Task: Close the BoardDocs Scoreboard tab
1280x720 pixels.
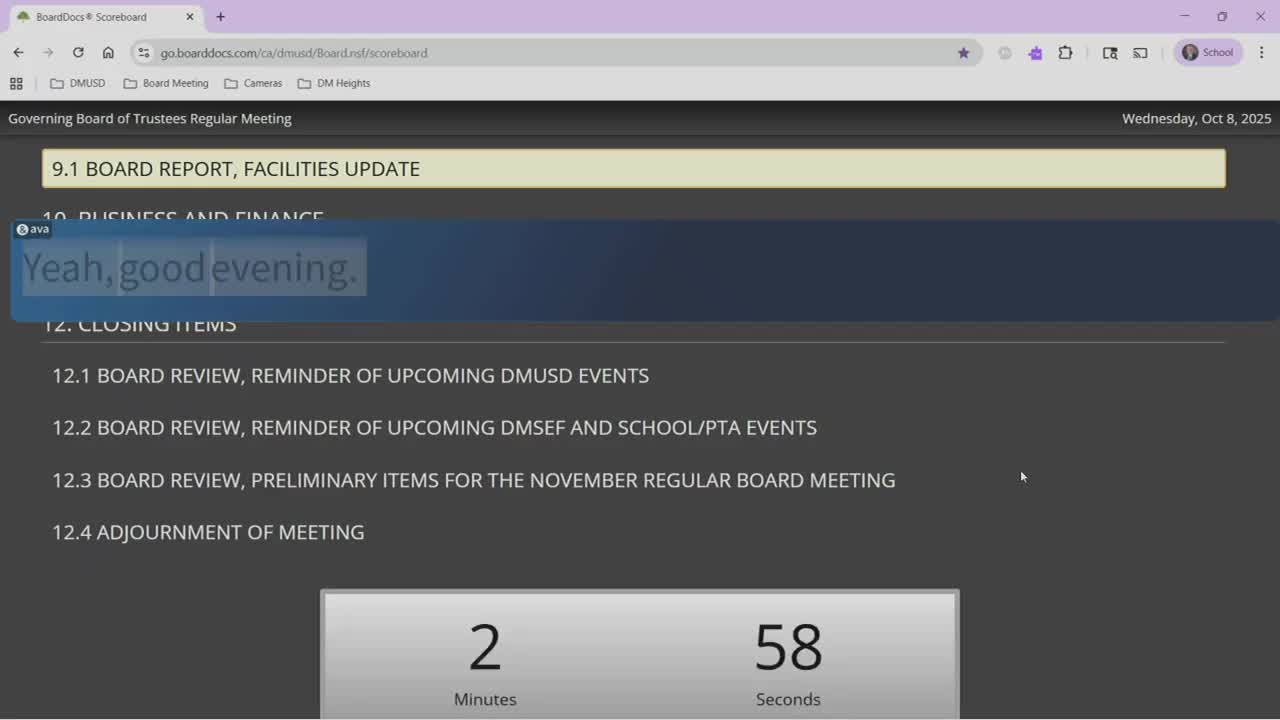Action: click(x=190, y=17)
